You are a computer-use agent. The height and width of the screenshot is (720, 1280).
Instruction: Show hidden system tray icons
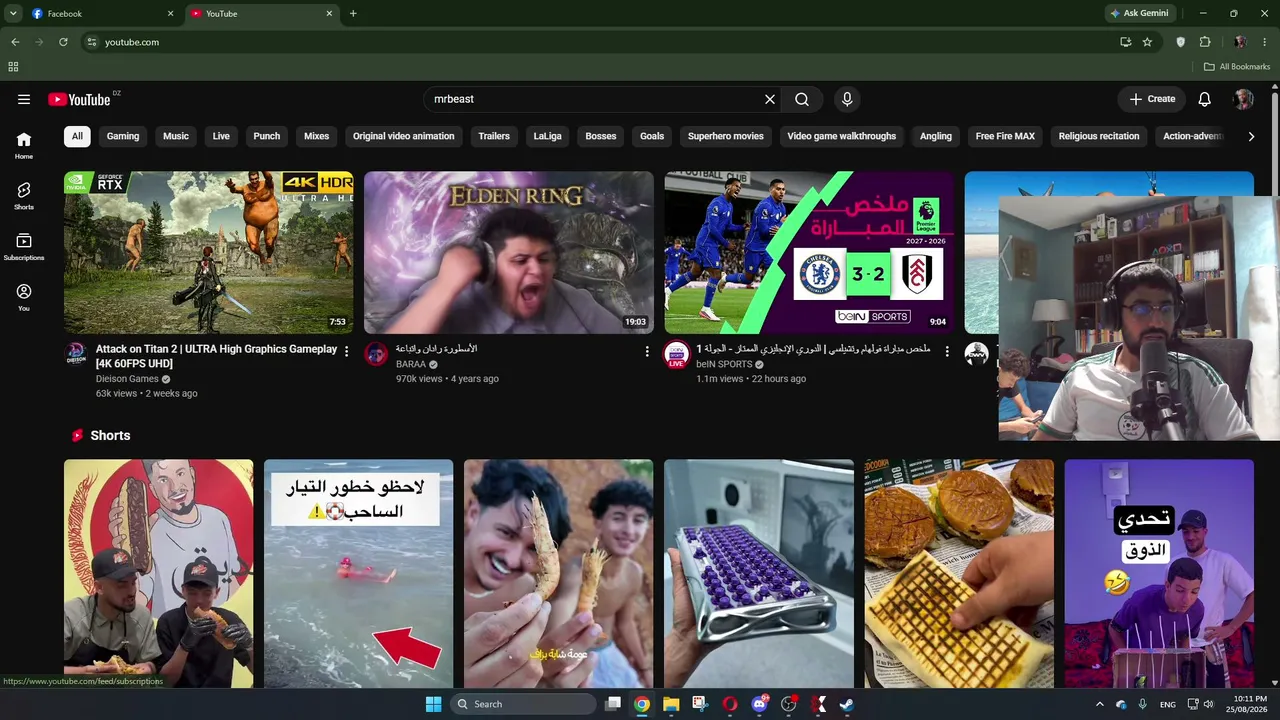[x=1100, y=705]
